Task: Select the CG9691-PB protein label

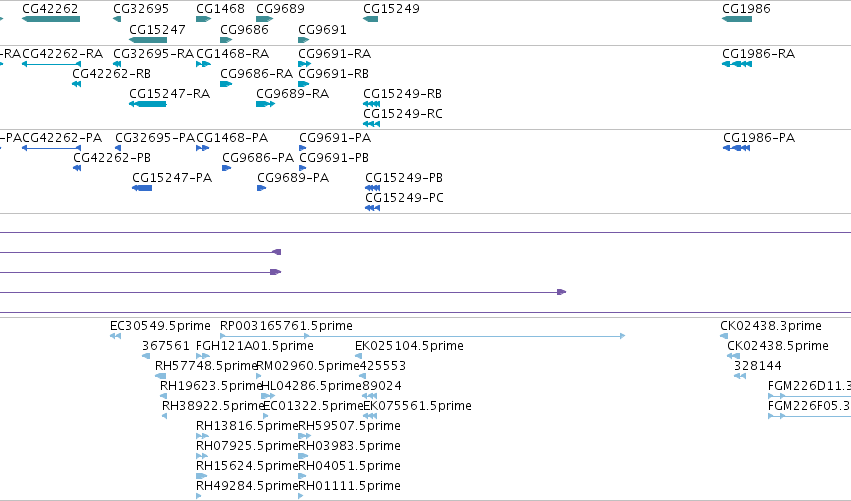Action: (x=334, y=158)
